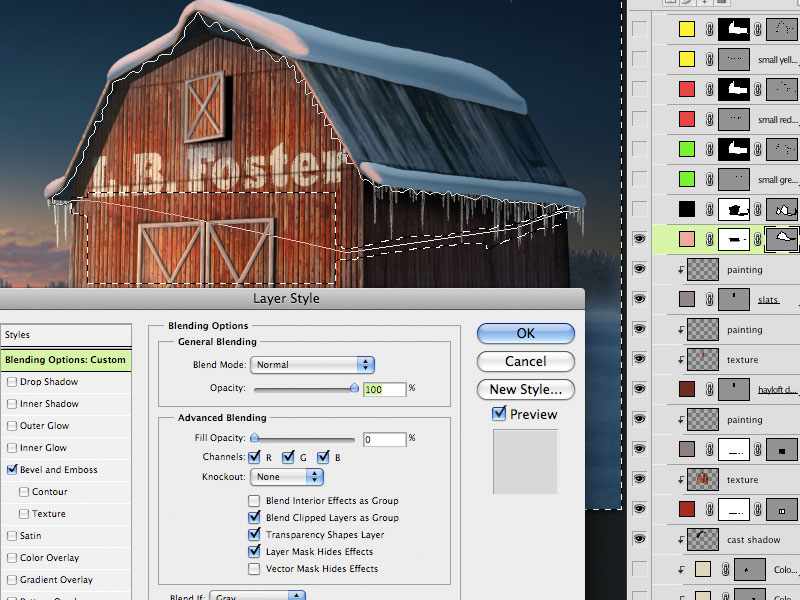Open the Color Overlay style settings
The image size is (800, 600).
coord(49,558)
